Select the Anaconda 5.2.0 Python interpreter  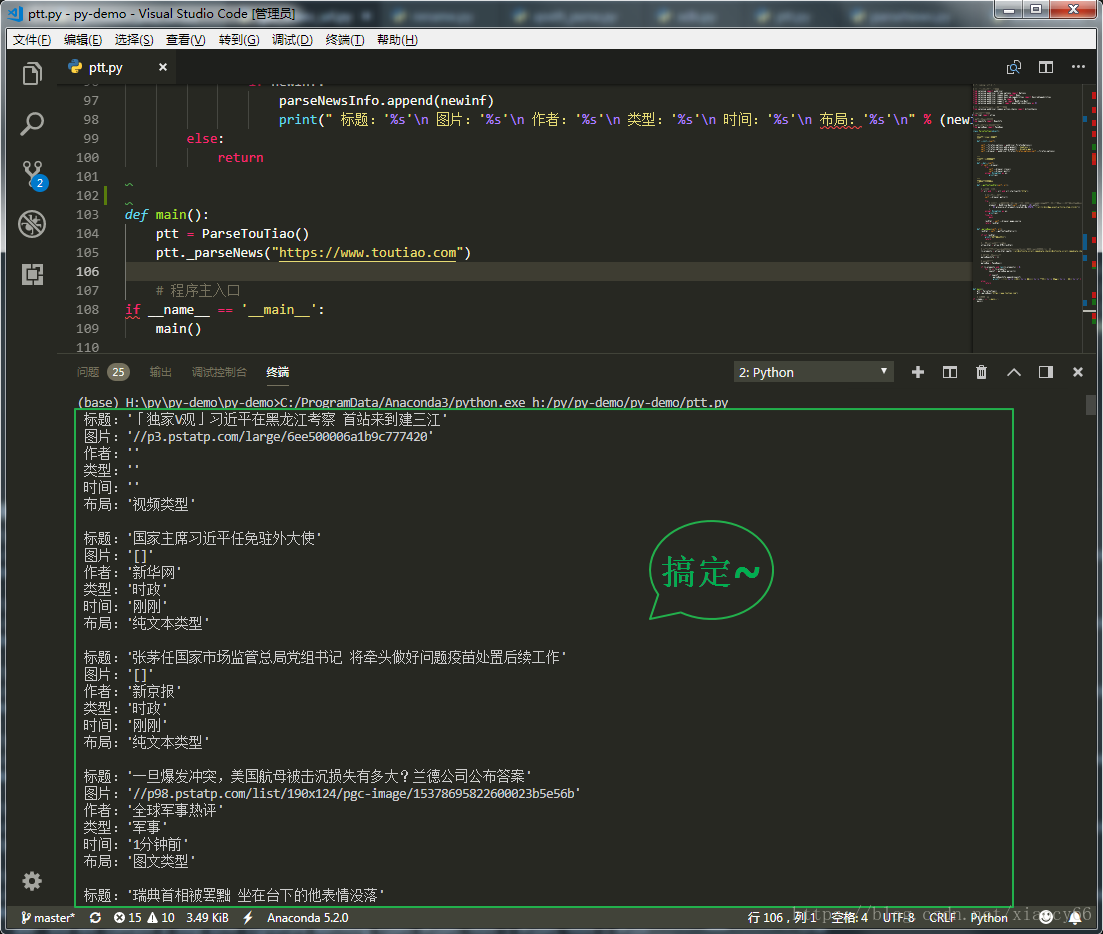click(x=307, y=917)
